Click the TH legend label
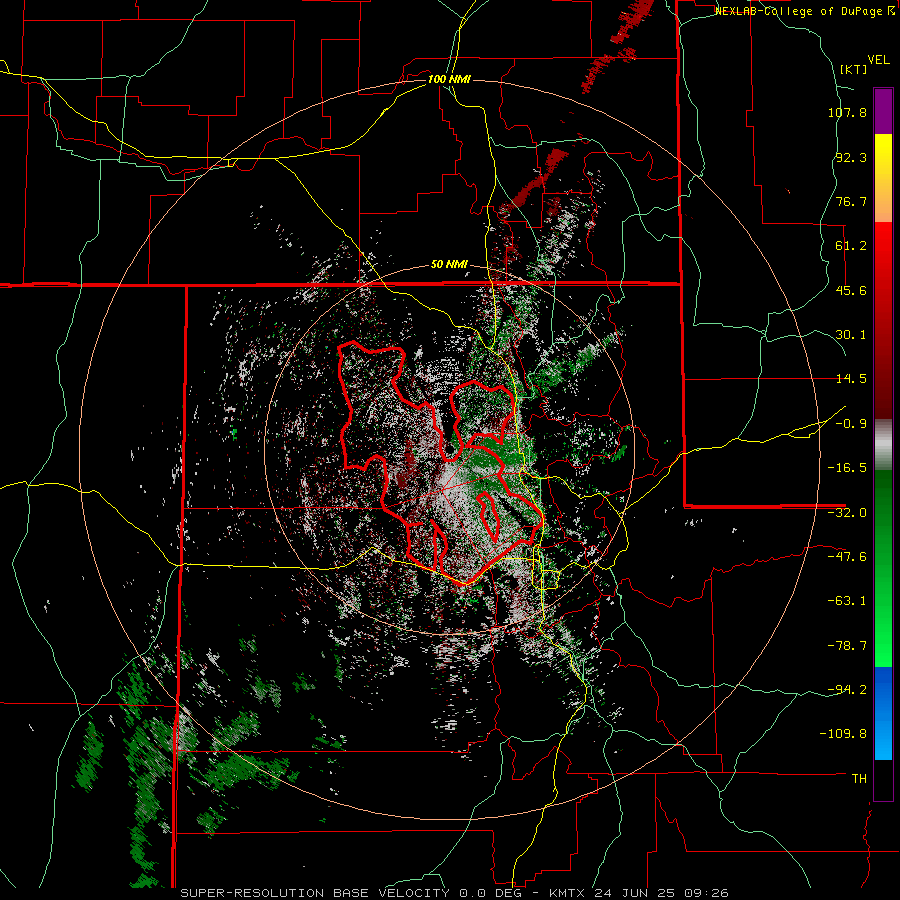Viewport: 900px width, 900px height. (x=859, y=779)
